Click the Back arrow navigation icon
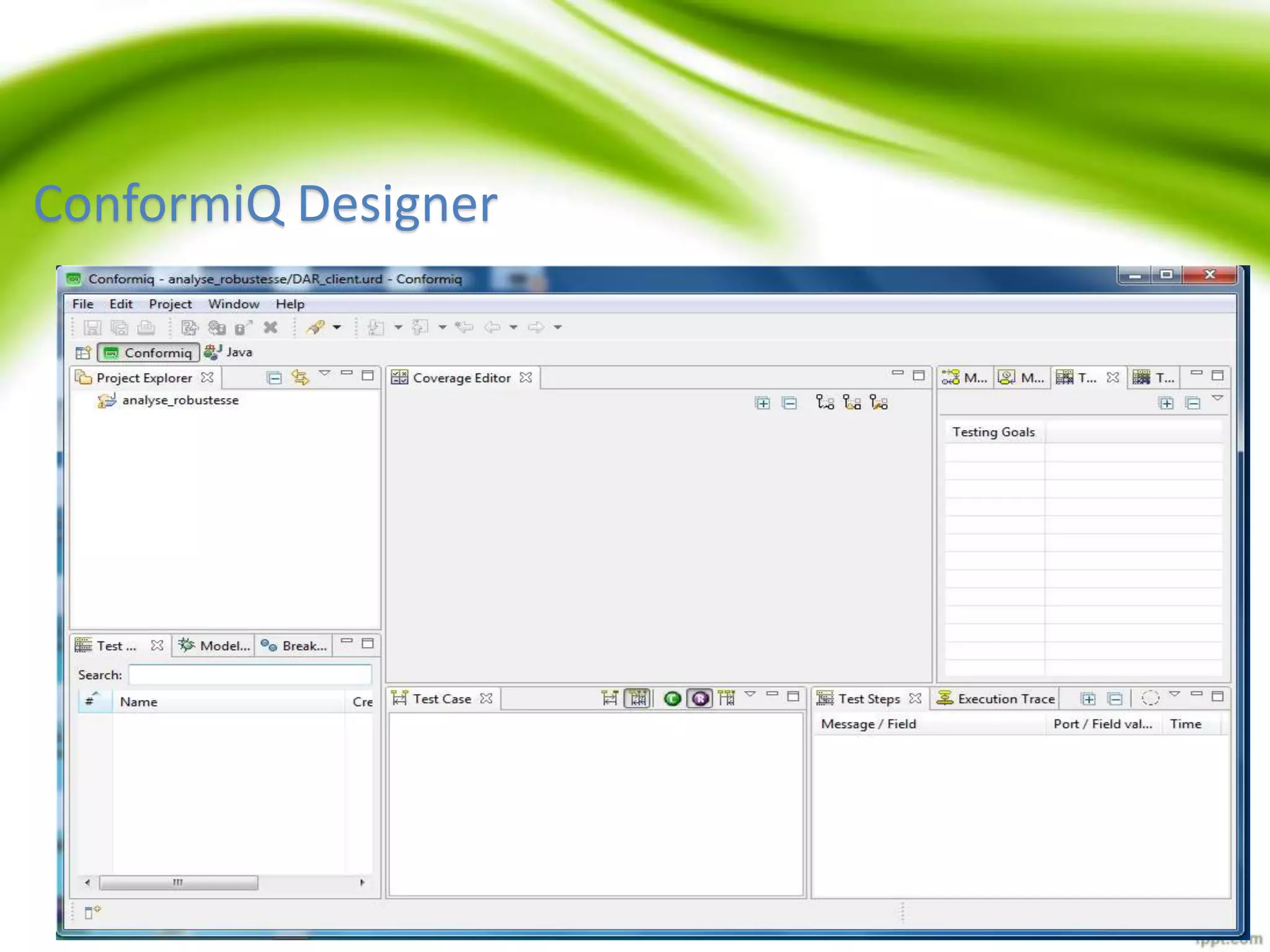 click(x=492, y=327)
